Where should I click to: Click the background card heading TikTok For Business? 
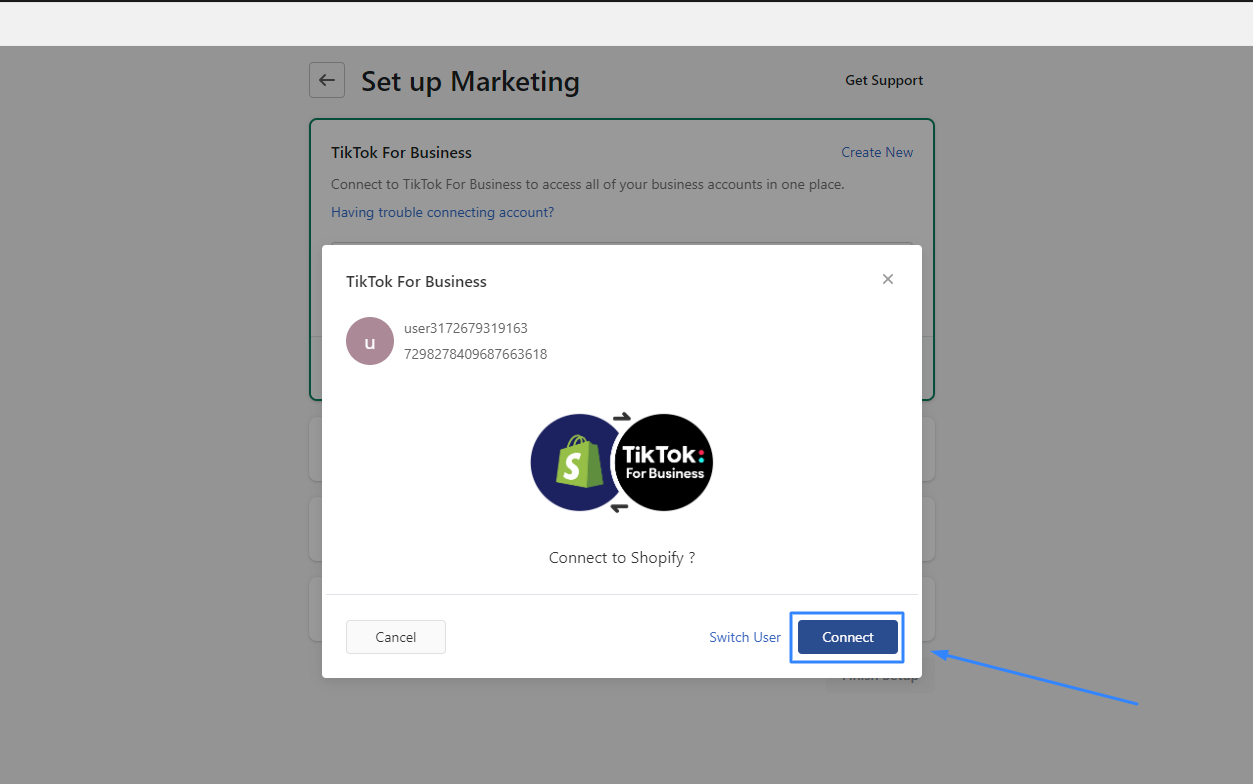coord(402,152)
